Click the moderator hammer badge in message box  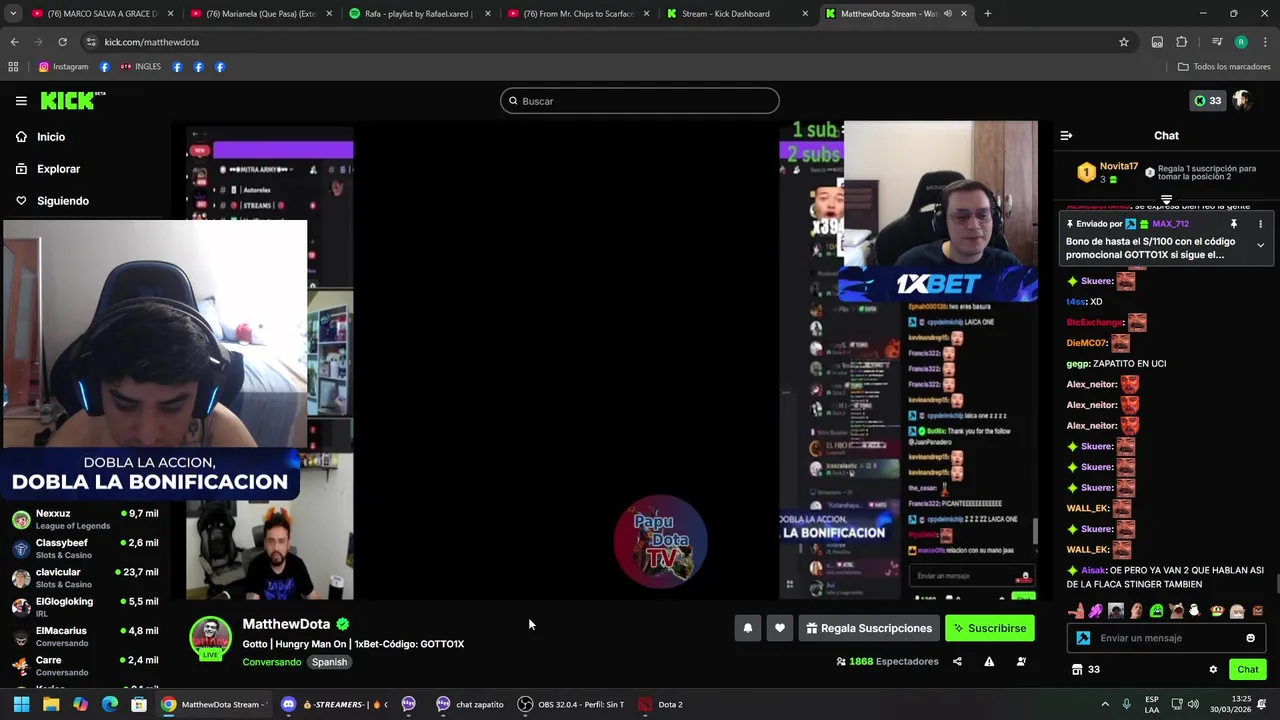click(1083, 638)
